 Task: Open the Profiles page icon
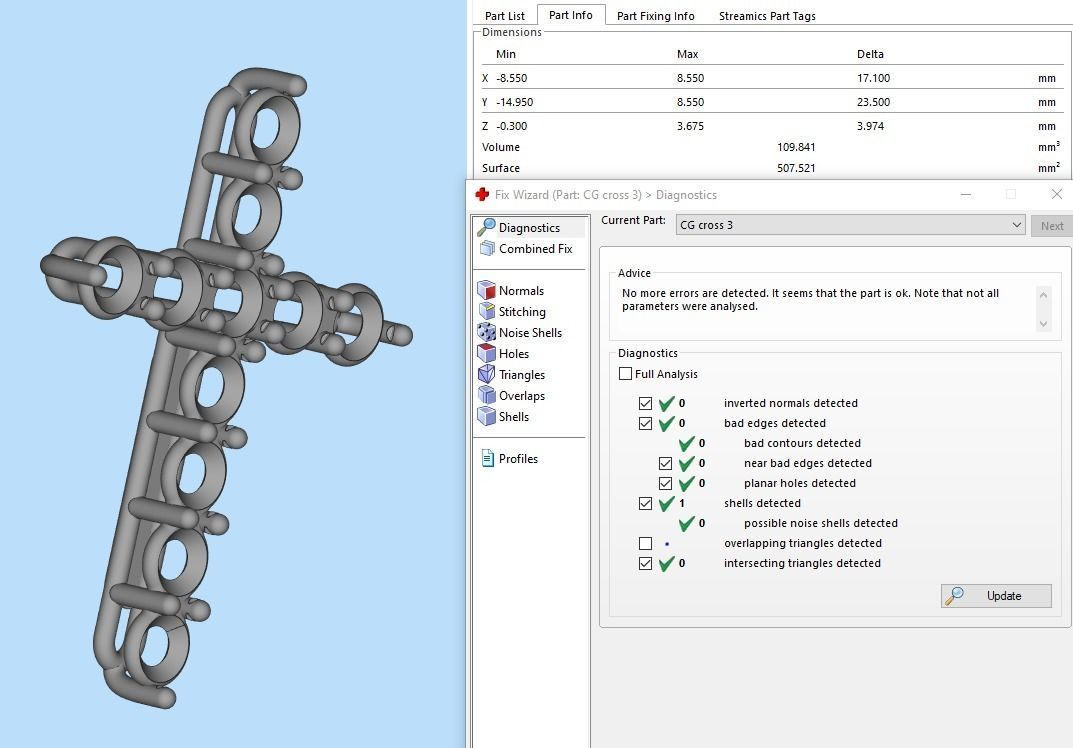[x=487, y=459]
